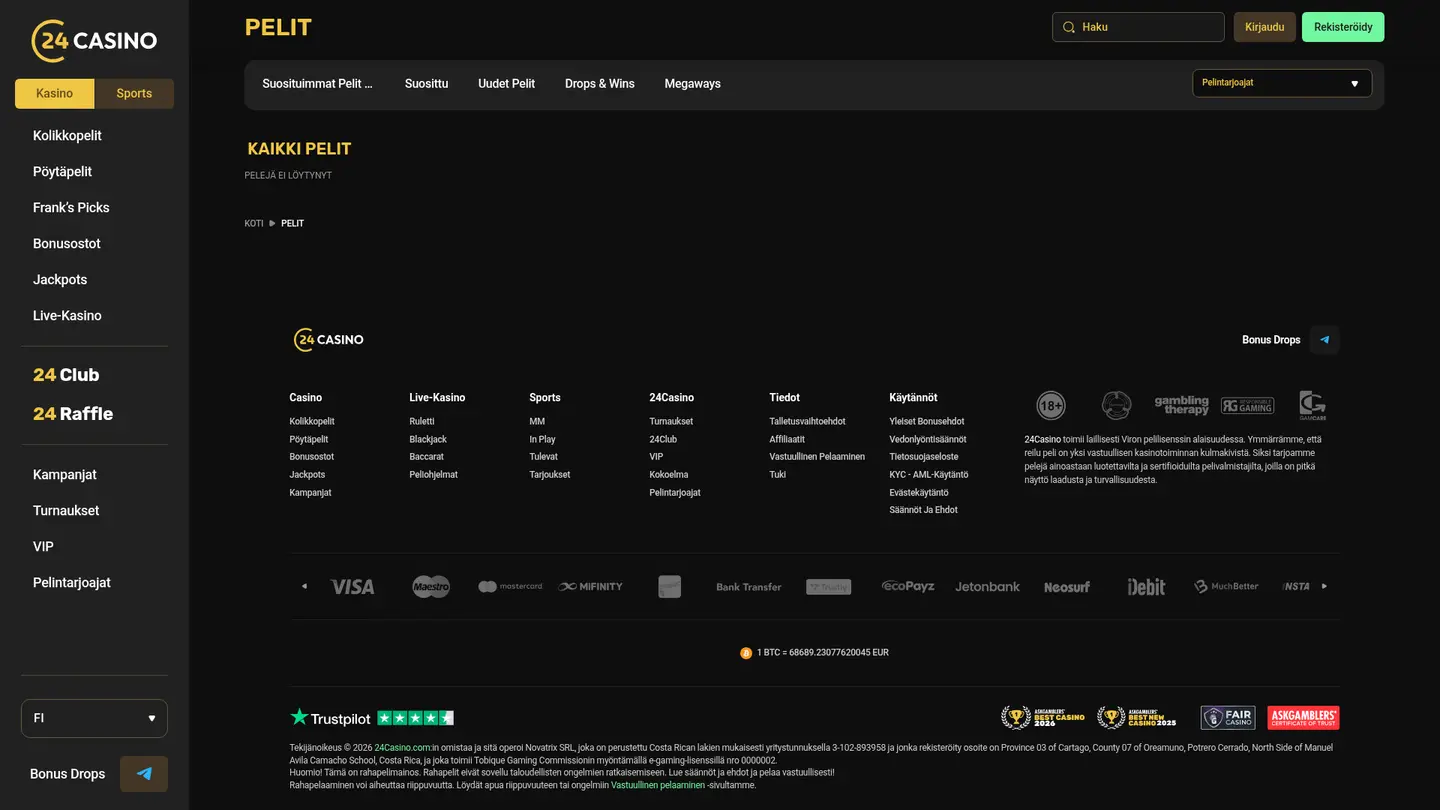
Task: Click AskGamblers Best Casino 2026 badge
Action: click(1043, 718)
